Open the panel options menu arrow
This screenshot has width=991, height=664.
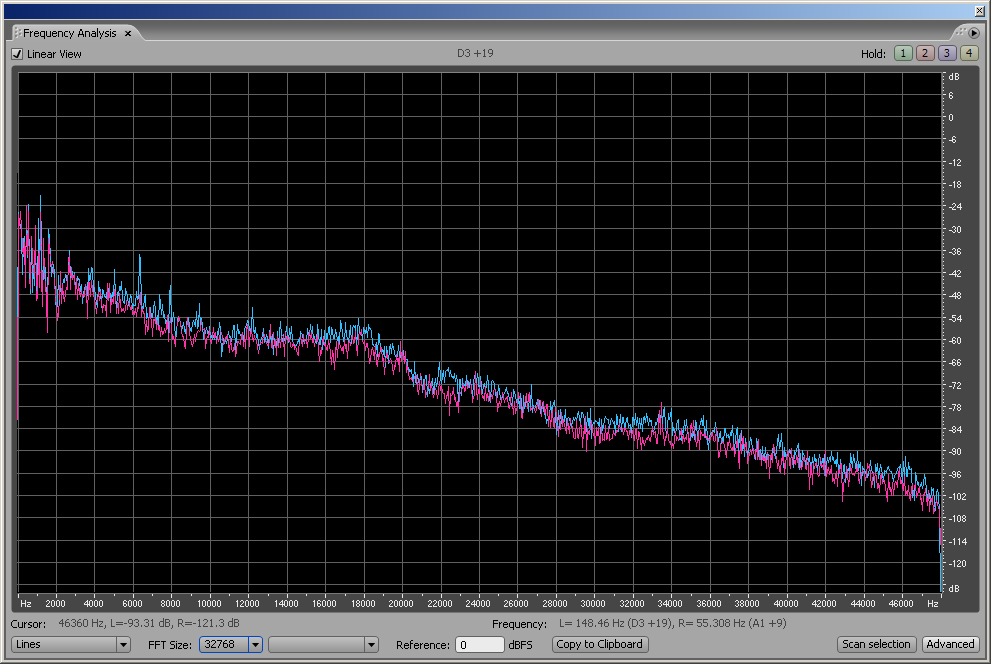(x=973, y=33)
